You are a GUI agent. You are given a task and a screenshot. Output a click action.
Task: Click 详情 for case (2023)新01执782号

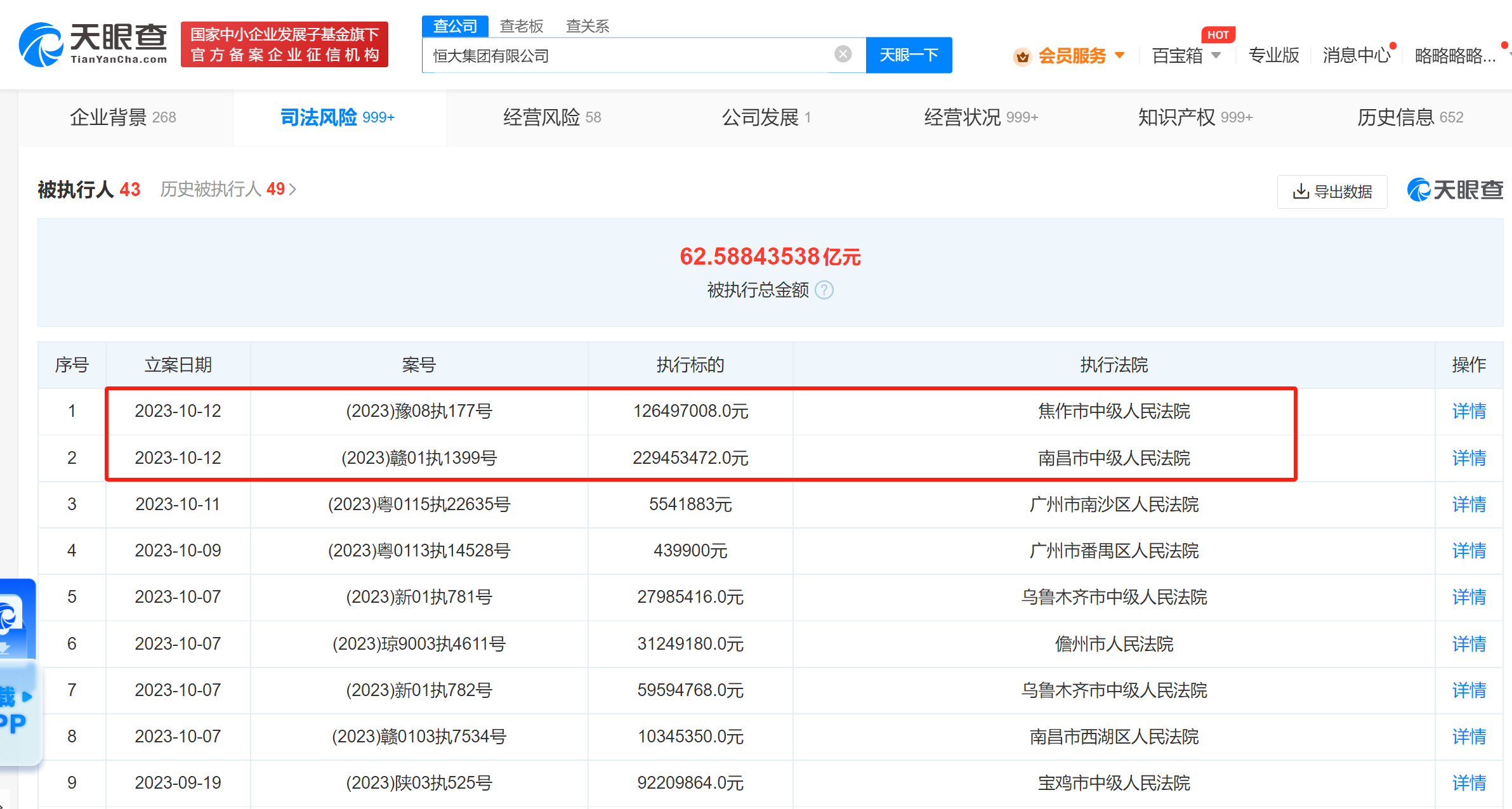tap(1469, 690)
